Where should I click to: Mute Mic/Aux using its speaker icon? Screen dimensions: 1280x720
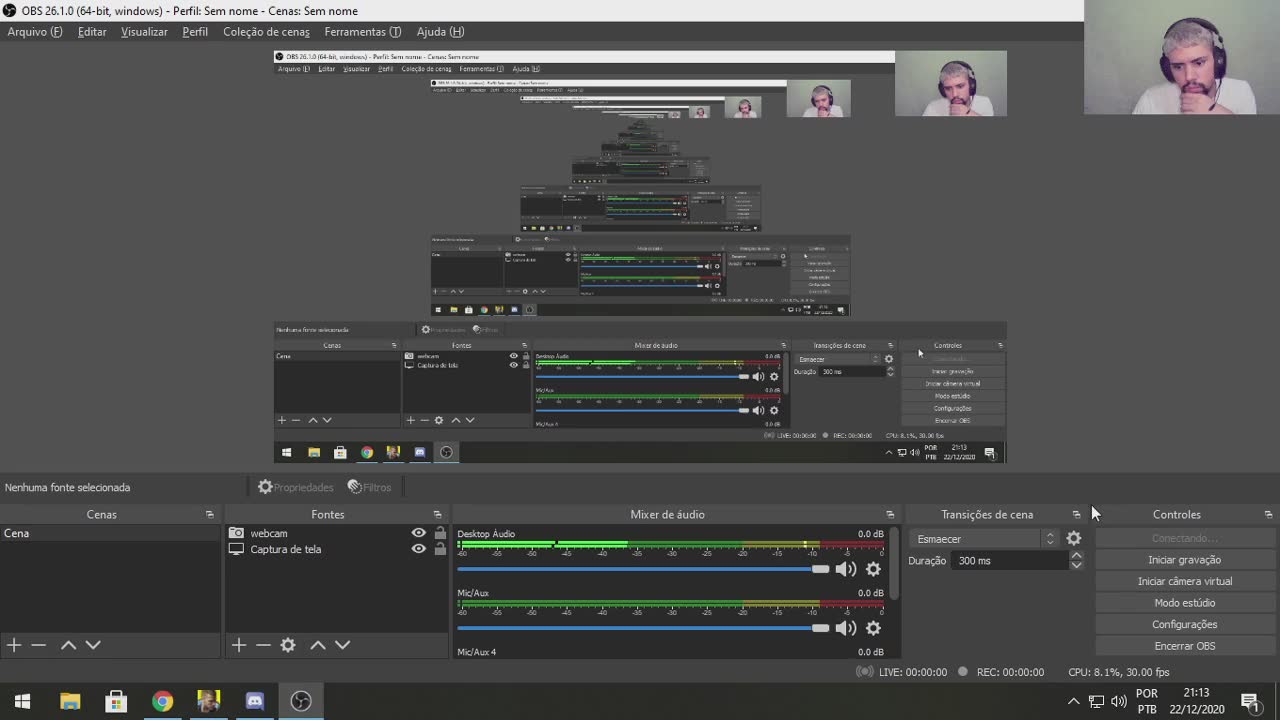(x=845, y=627)
